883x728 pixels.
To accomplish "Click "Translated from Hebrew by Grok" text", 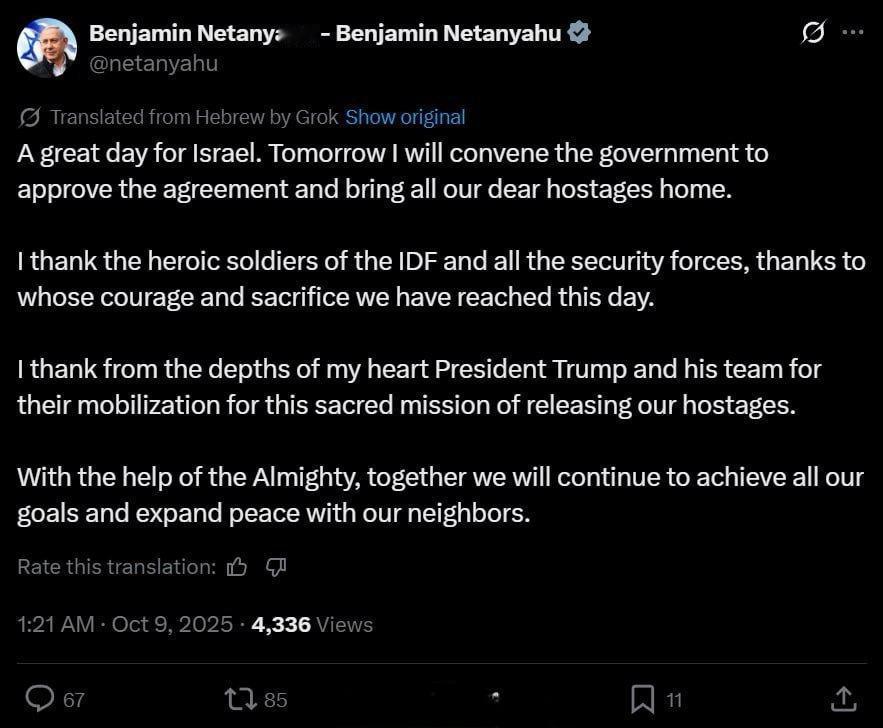I will [x=194, y=117].
